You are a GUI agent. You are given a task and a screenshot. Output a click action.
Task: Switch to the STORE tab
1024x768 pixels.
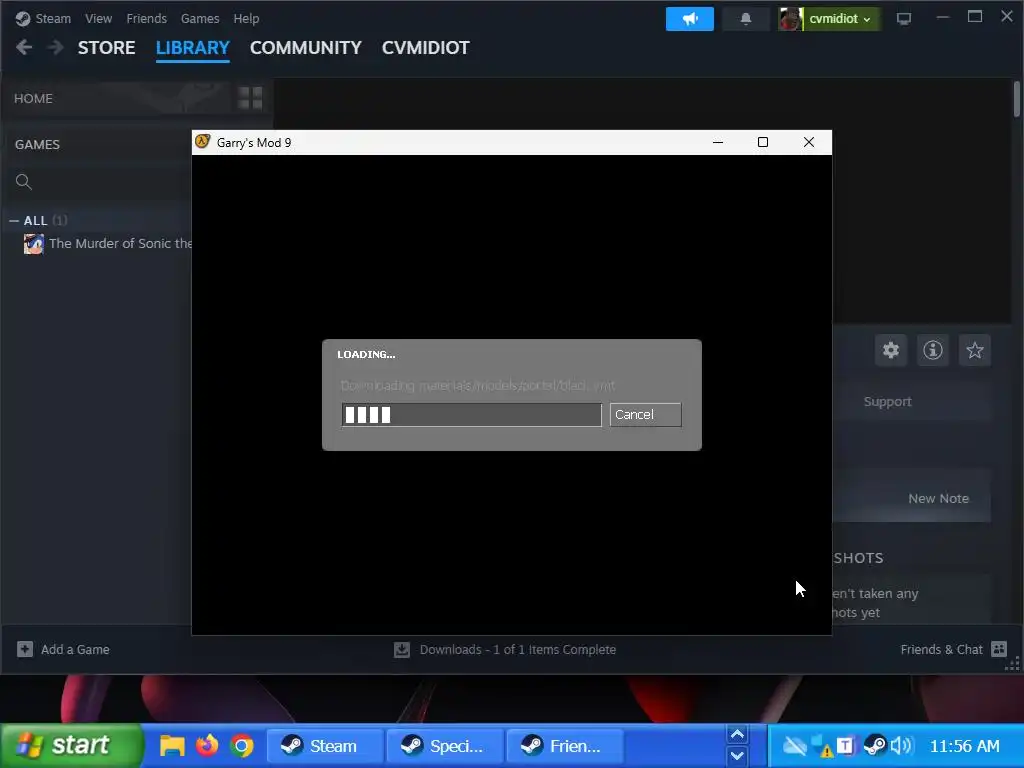tap(106, 48)
